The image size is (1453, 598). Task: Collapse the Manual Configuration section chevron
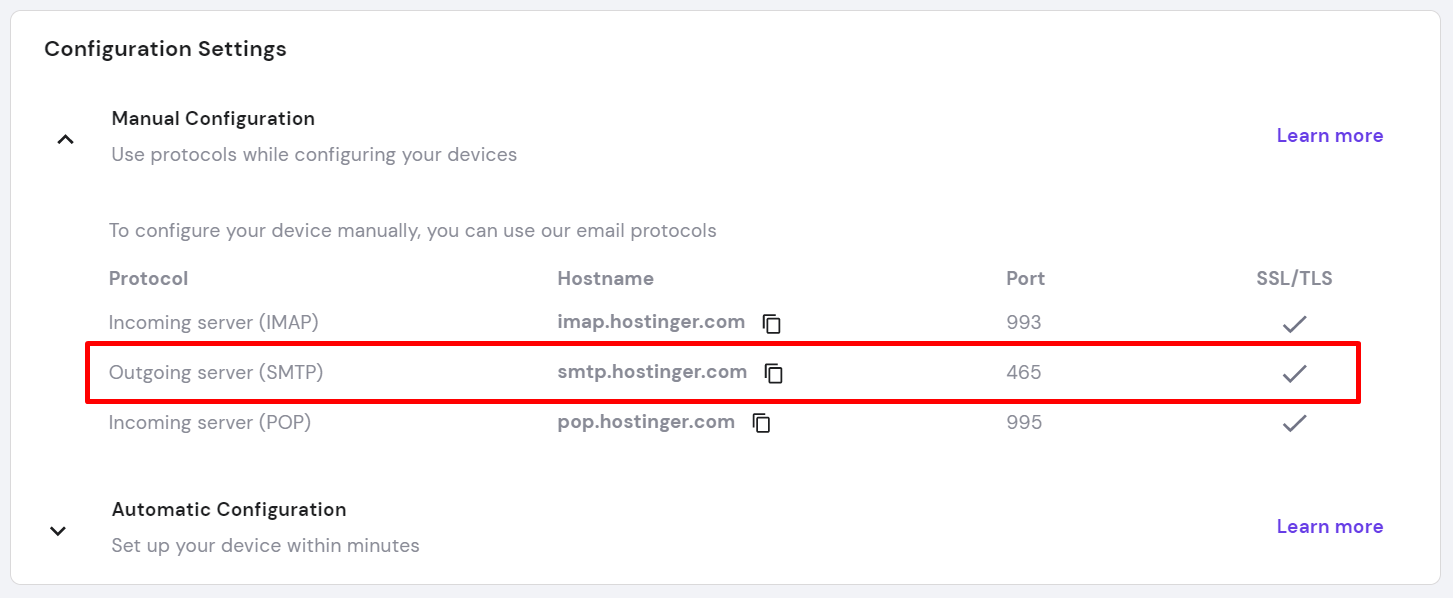(x=65, y=139)
